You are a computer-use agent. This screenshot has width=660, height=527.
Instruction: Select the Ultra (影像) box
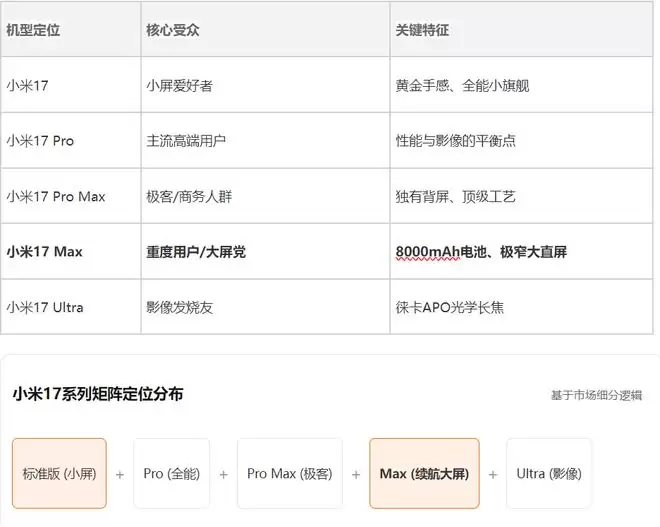pos(548,473)
